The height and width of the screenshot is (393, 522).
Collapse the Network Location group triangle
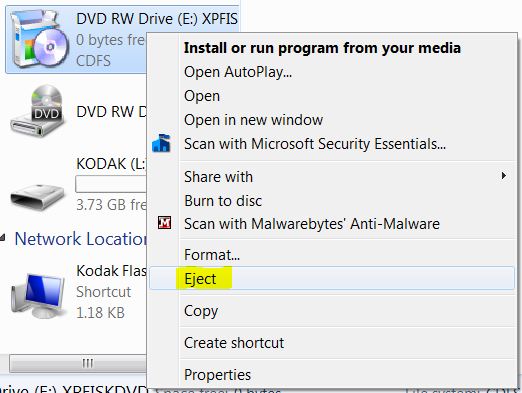(x=3, y=238)
